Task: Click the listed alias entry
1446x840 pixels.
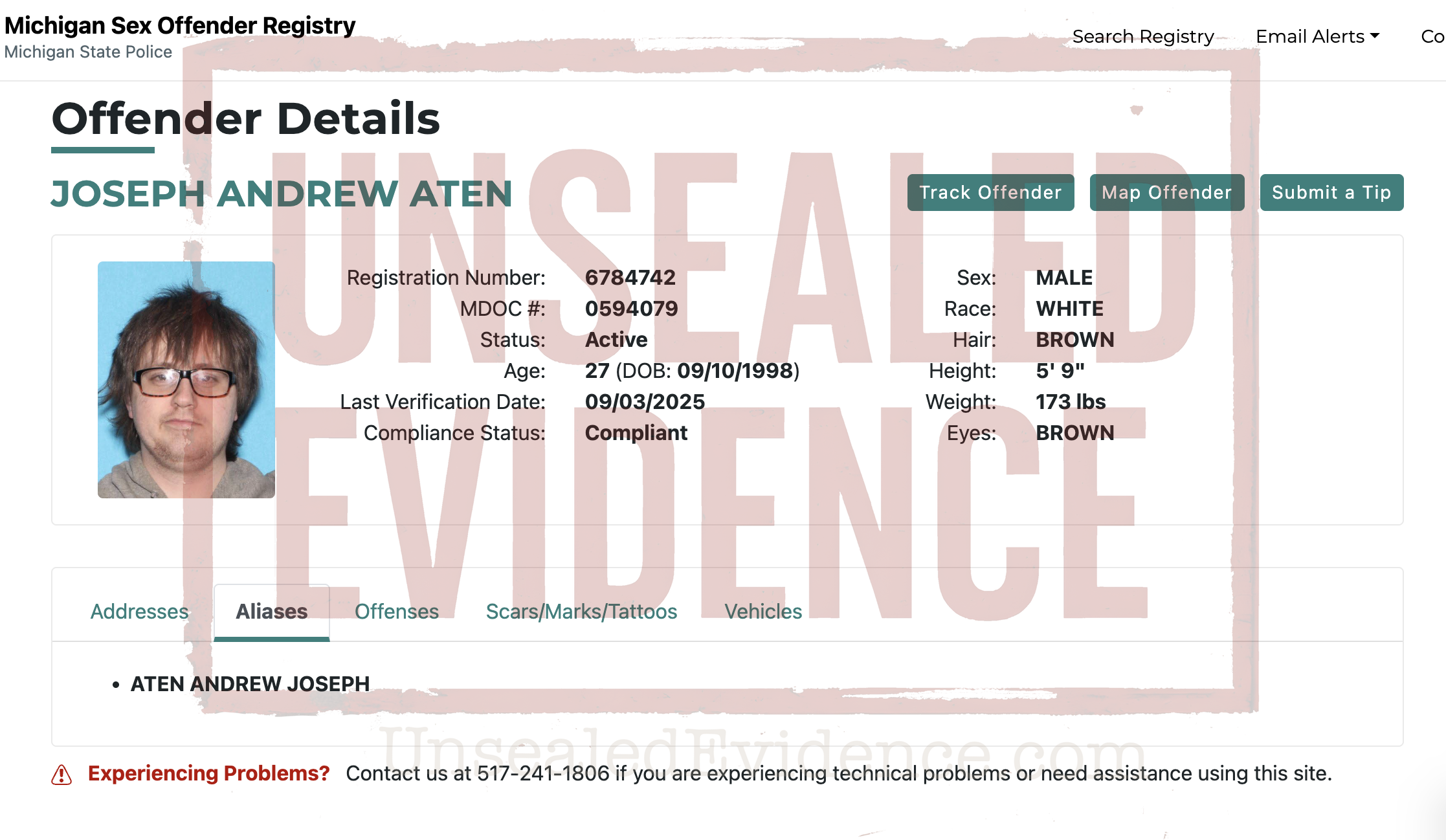Action: pos(250,684)
